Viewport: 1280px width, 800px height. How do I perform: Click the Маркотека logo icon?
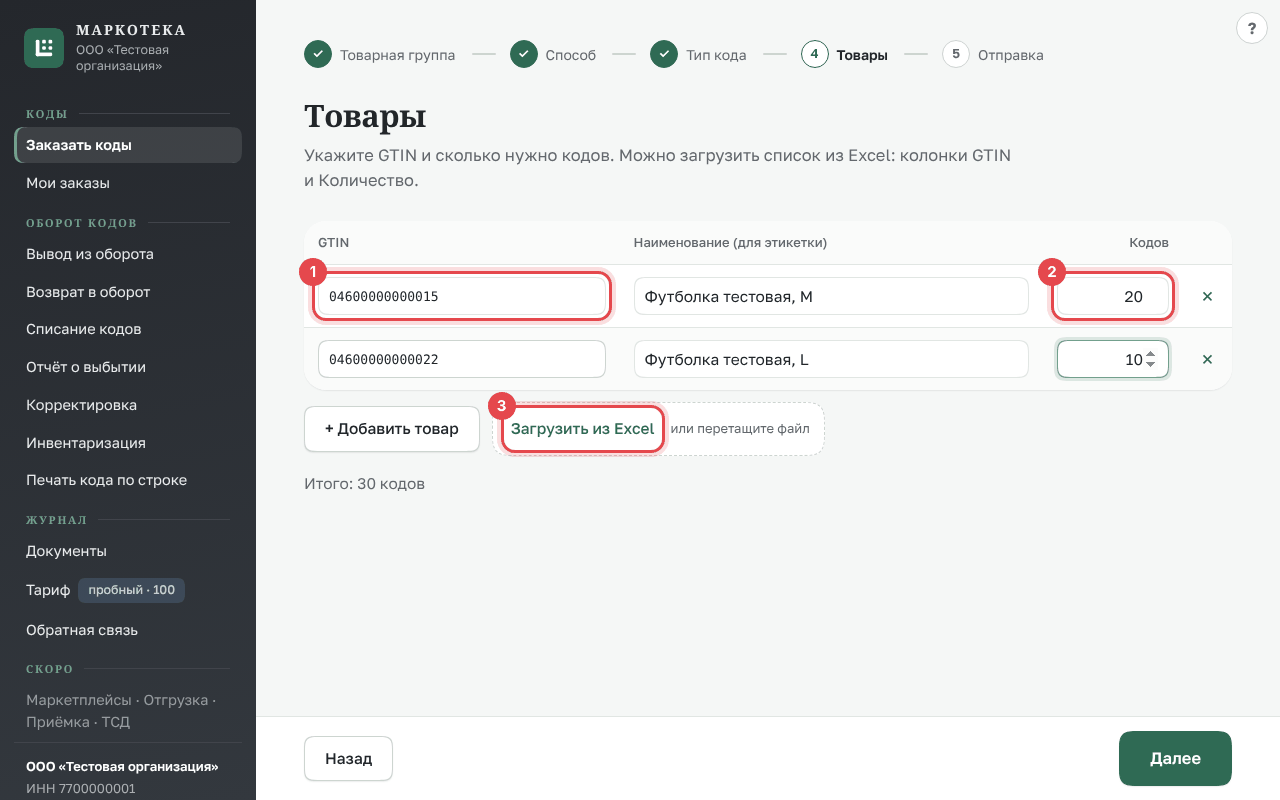44,48
